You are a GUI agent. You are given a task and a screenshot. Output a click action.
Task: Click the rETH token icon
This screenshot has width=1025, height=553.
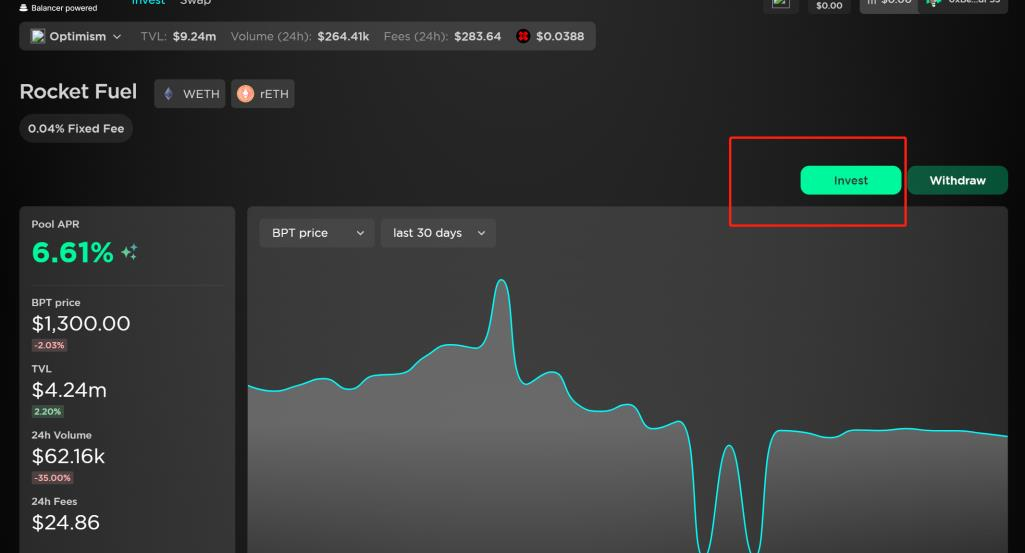pyautogui.click(x=245, y=94)
